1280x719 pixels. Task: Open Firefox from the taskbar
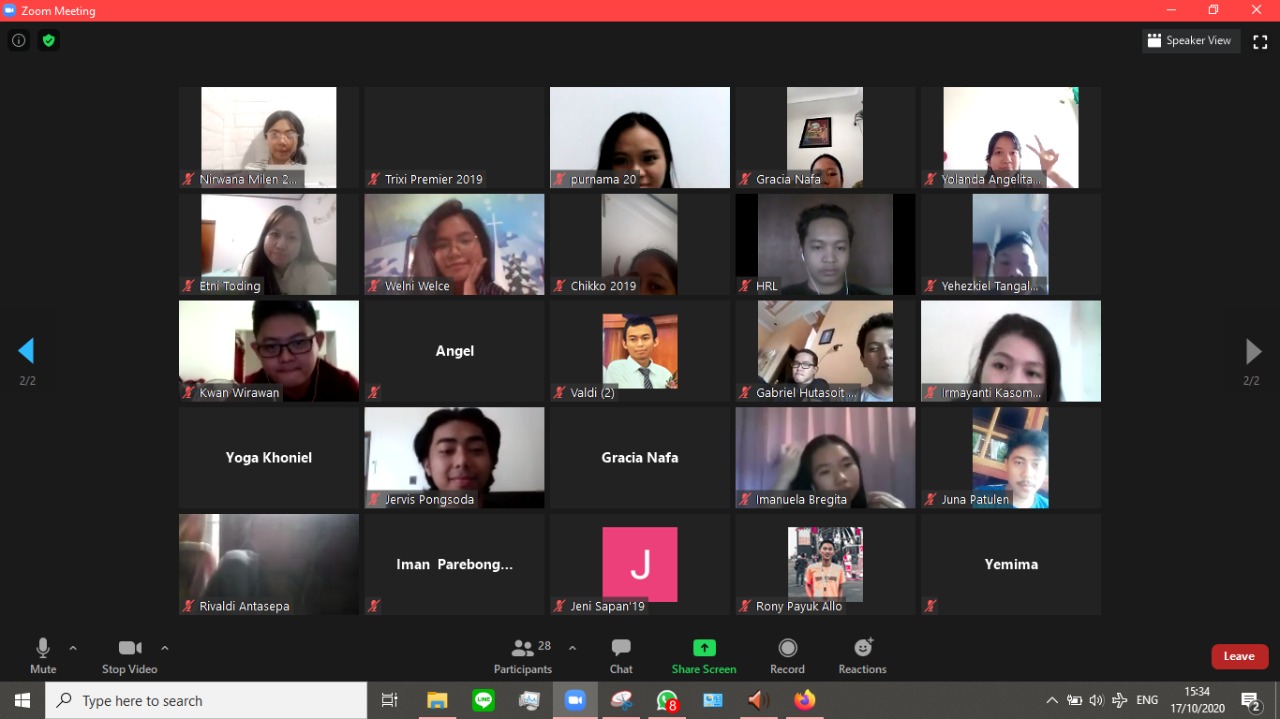(x=805, y=700)
